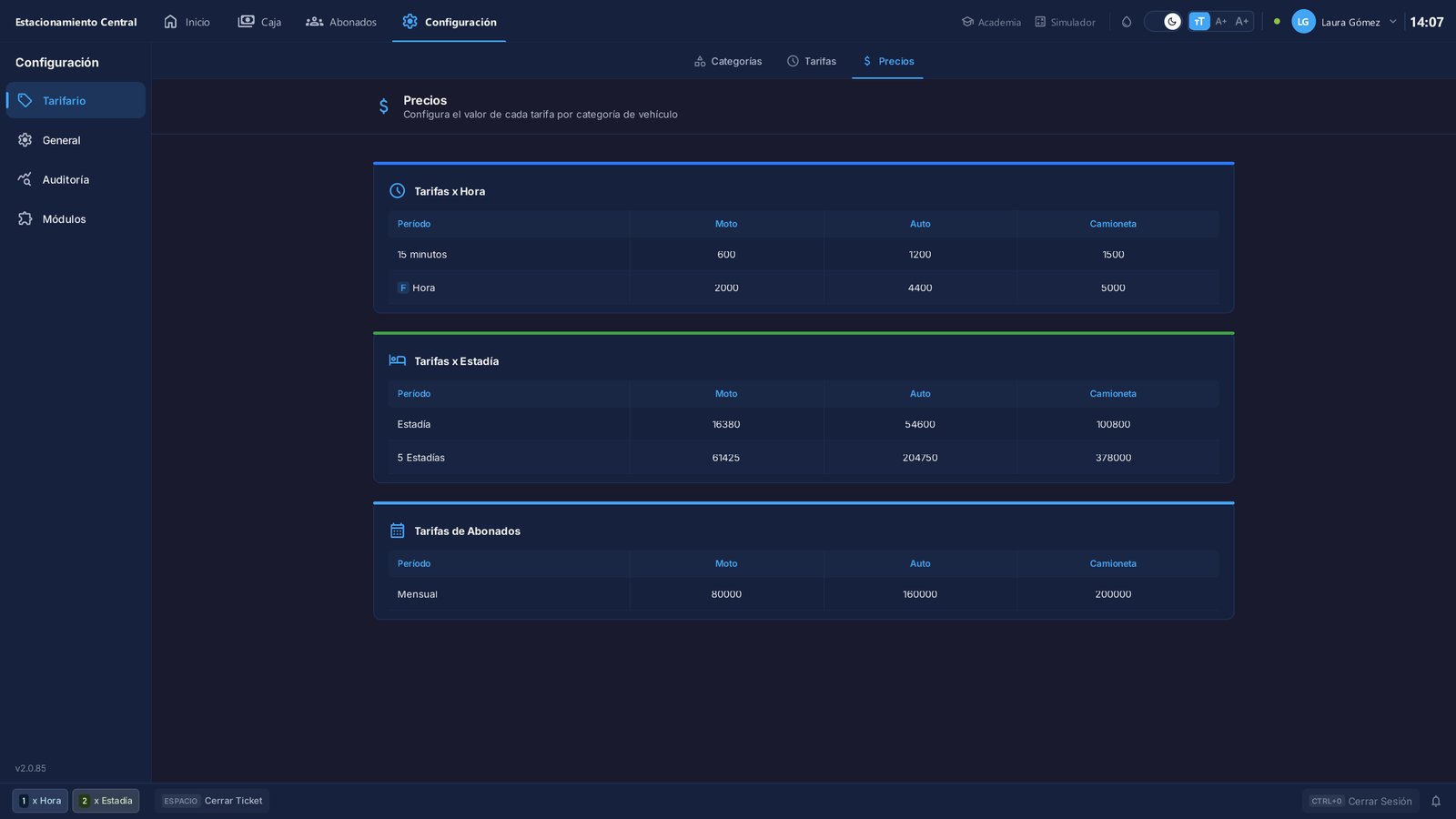The height and width of the screenshot is (819, 1456).
Task: Click Cerrar Ticket button
Action: point(212,801)
